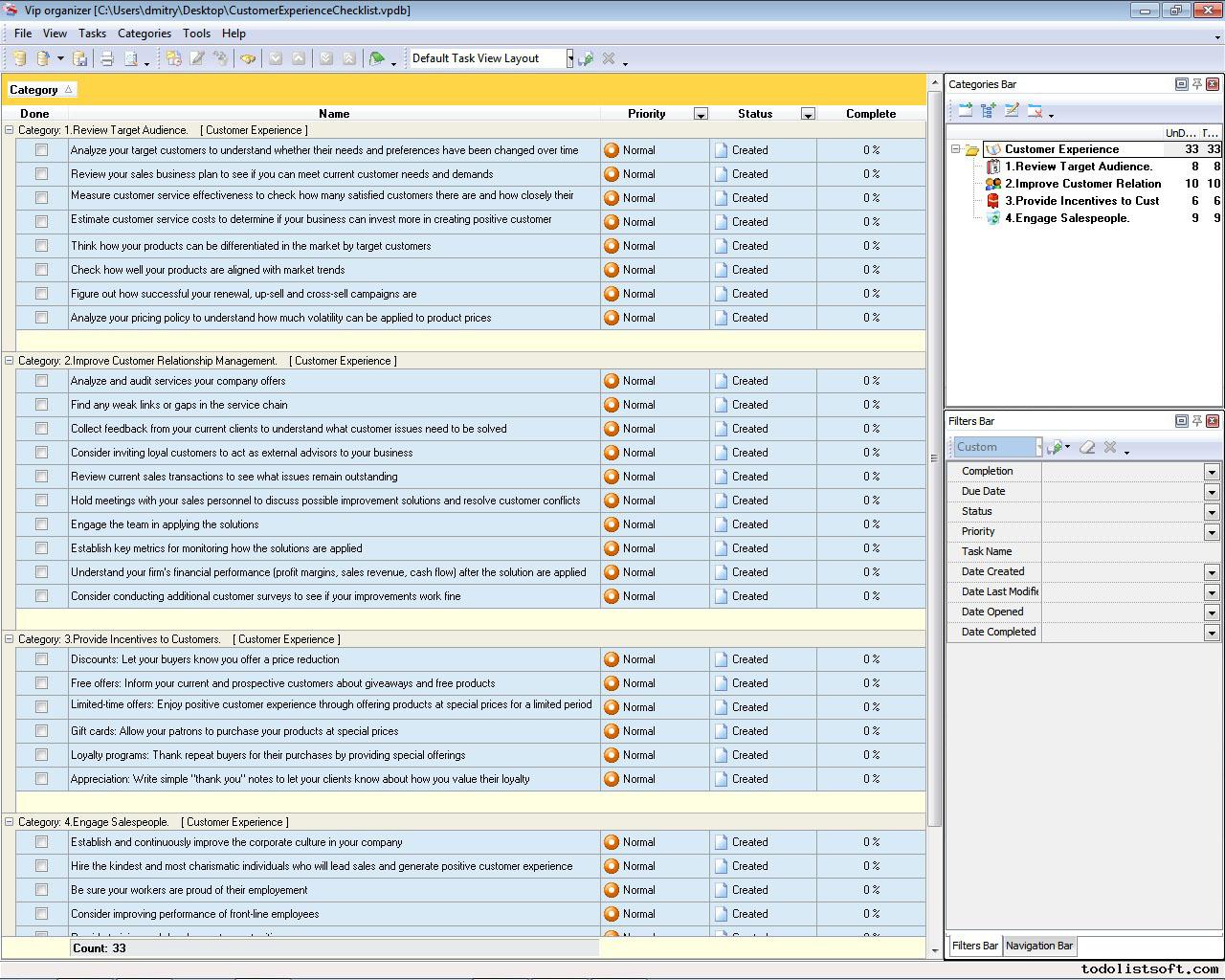Switch to the Navigation Bar tab
1225x980 pixels.
coord(1038,946)
